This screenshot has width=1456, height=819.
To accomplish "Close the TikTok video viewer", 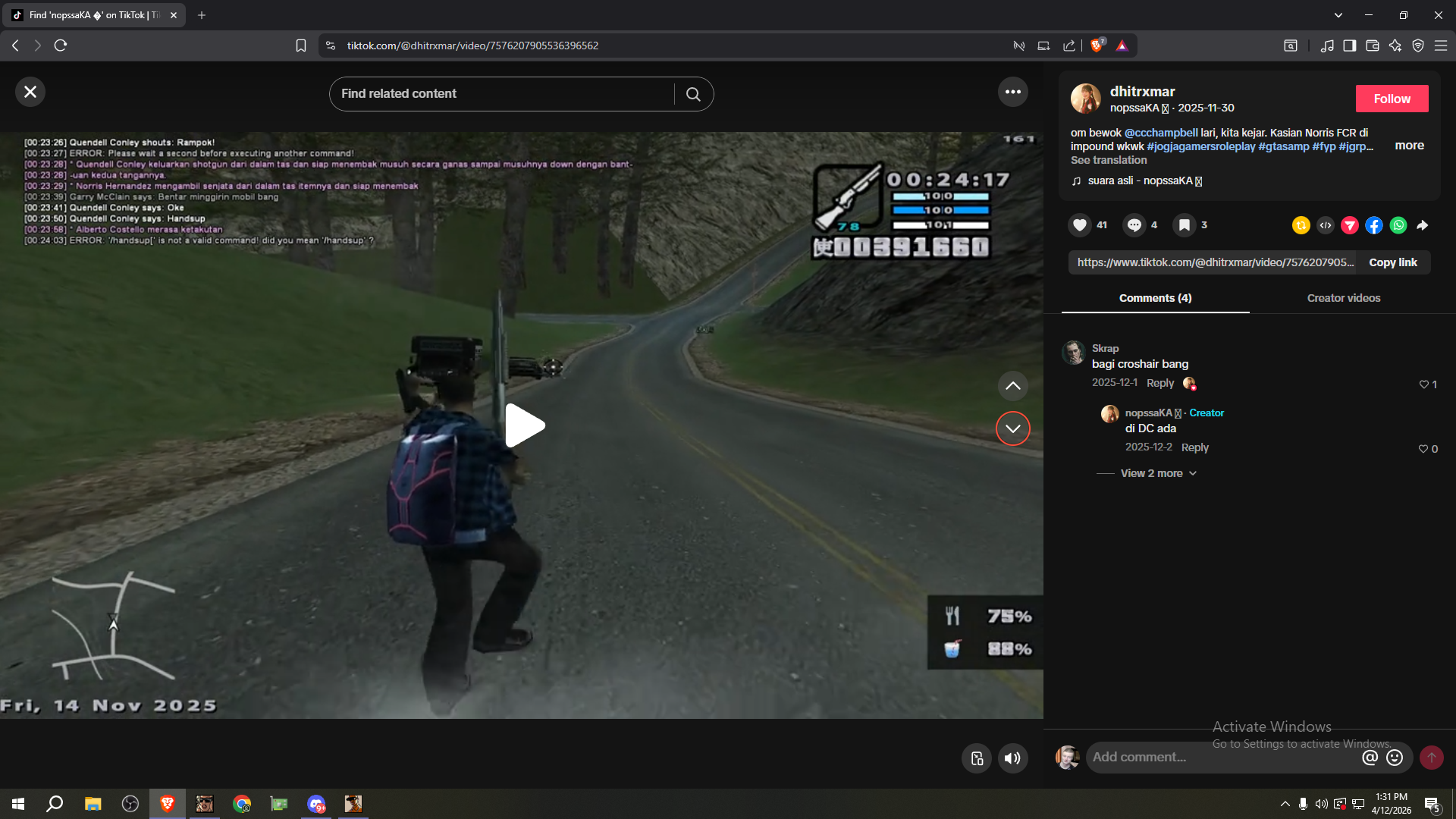I will [30, 92].
